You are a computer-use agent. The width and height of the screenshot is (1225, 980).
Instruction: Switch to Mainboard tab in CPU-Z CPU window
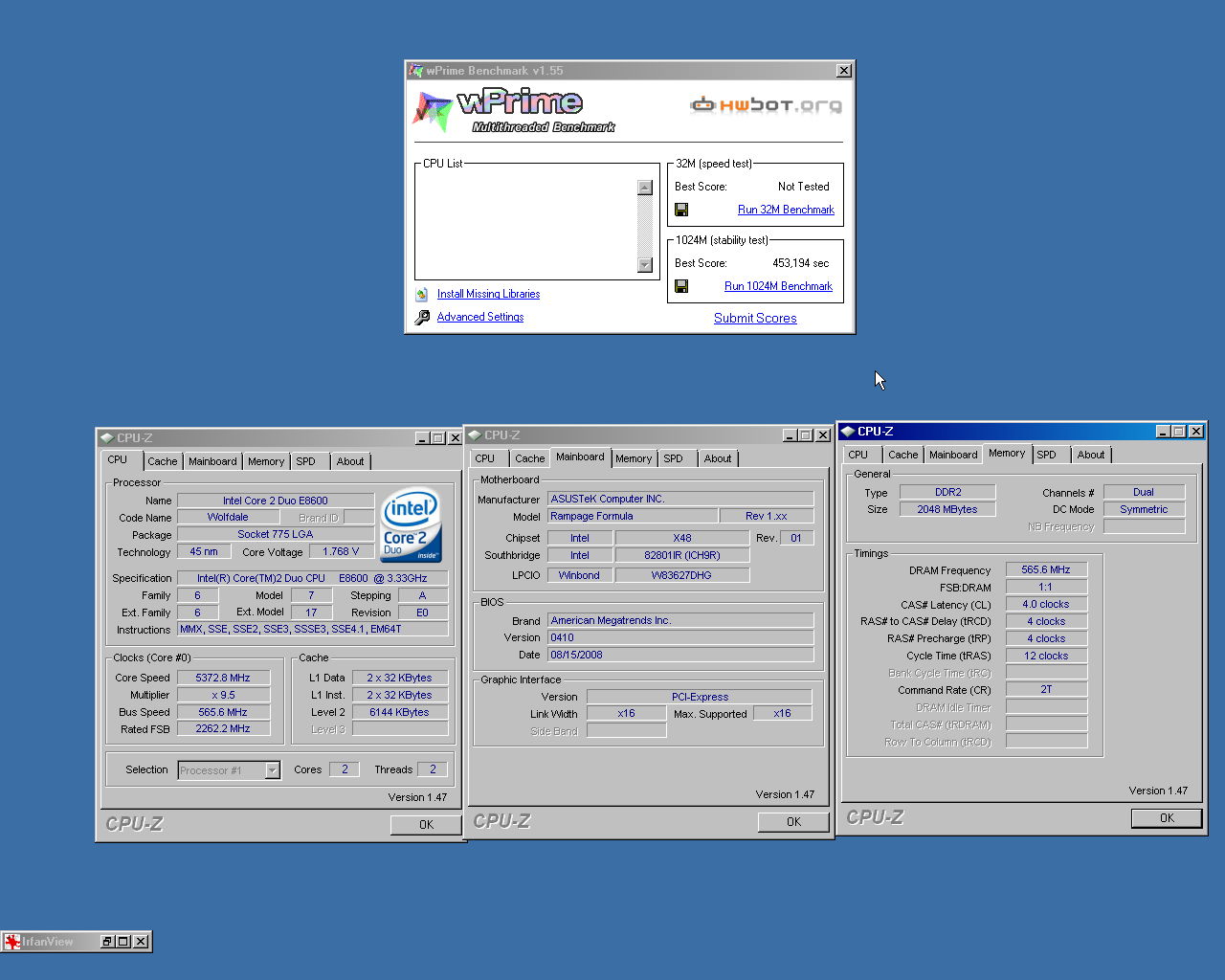(212, 461)
